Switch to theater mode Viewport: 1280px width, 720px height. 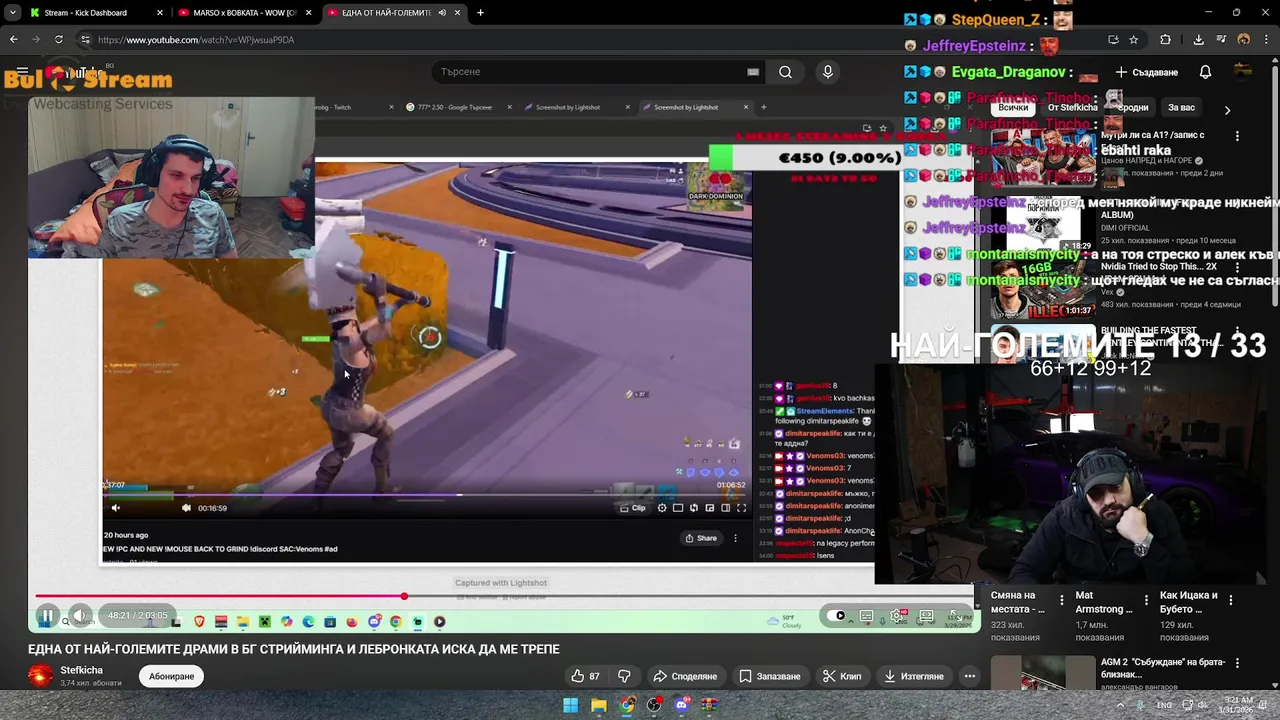pyautogui.click(x=927, y=616)
